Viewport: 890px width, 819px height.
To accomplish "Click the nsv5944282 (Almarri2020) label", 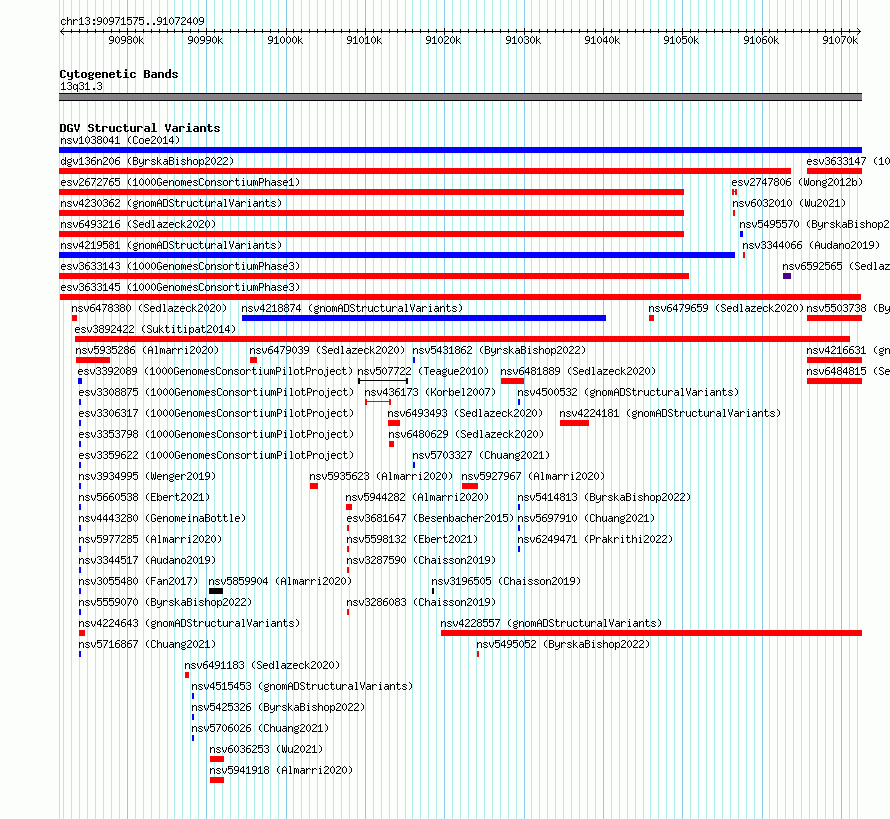I will click(x=417, y=497).
